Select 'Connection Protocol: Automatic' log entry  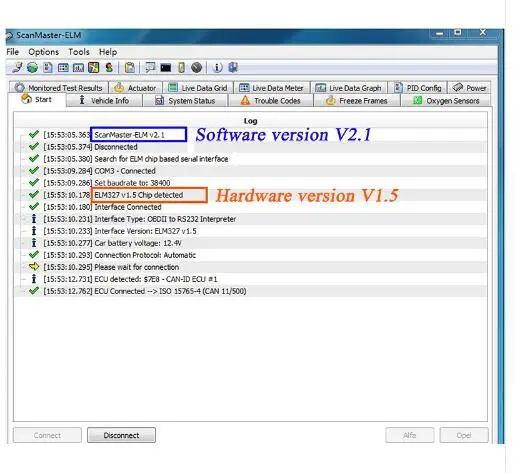pyautogui.click(x=251, y=255)
